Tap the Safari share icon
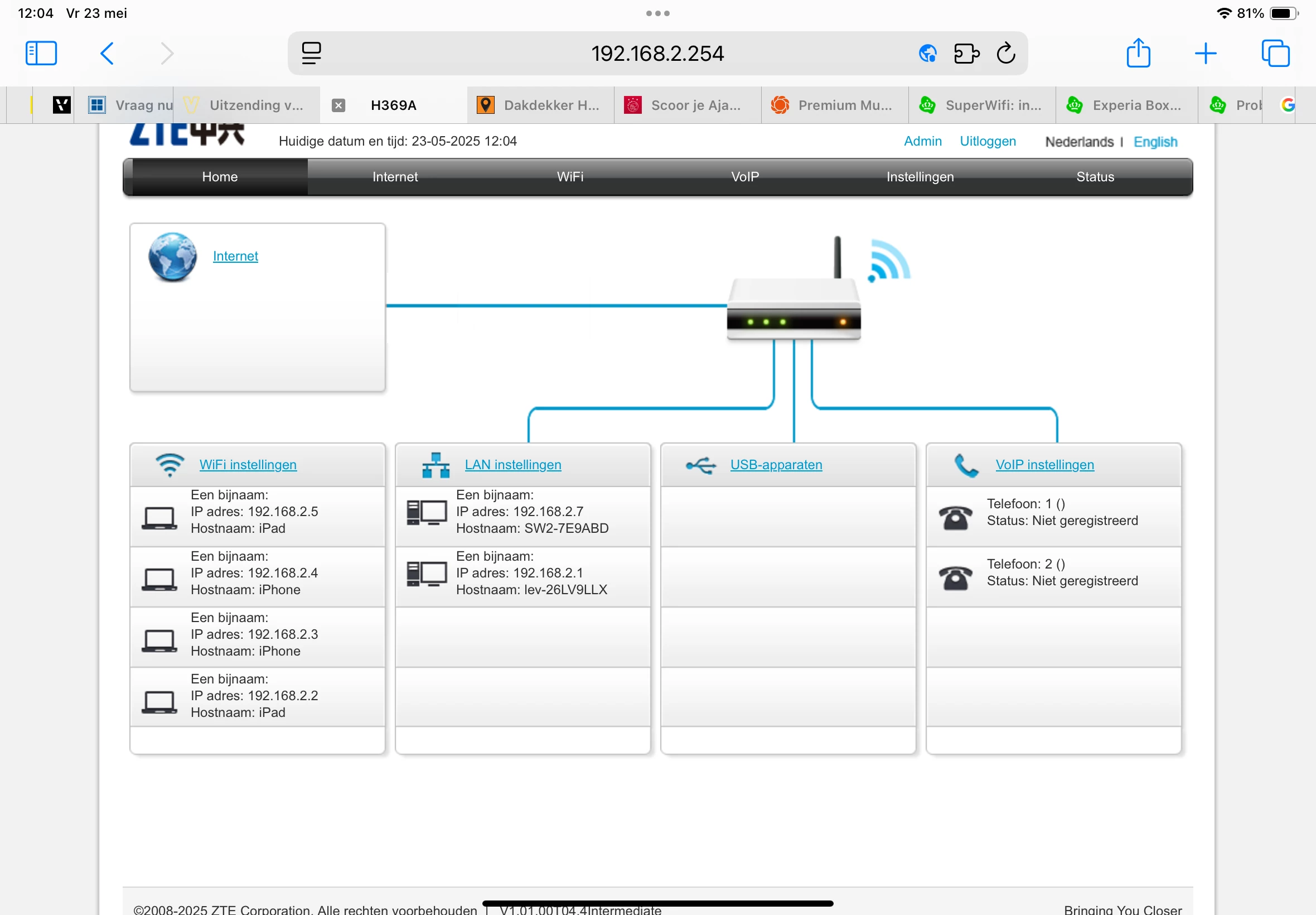The height and width of the screenshot is (915, 1316). (1138, 54)
